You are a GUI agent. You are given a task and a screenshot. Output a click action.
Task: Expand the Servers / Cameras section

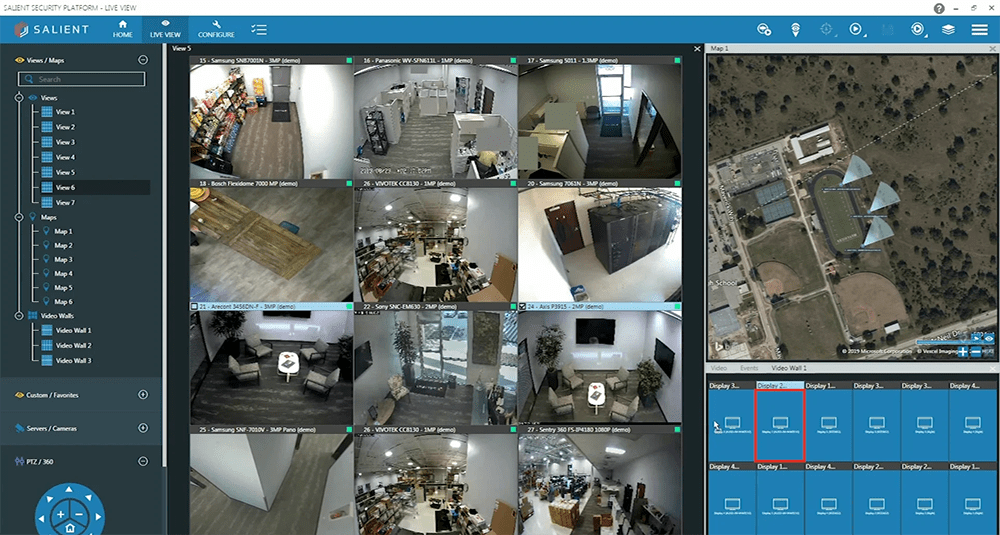pos(143,428)
